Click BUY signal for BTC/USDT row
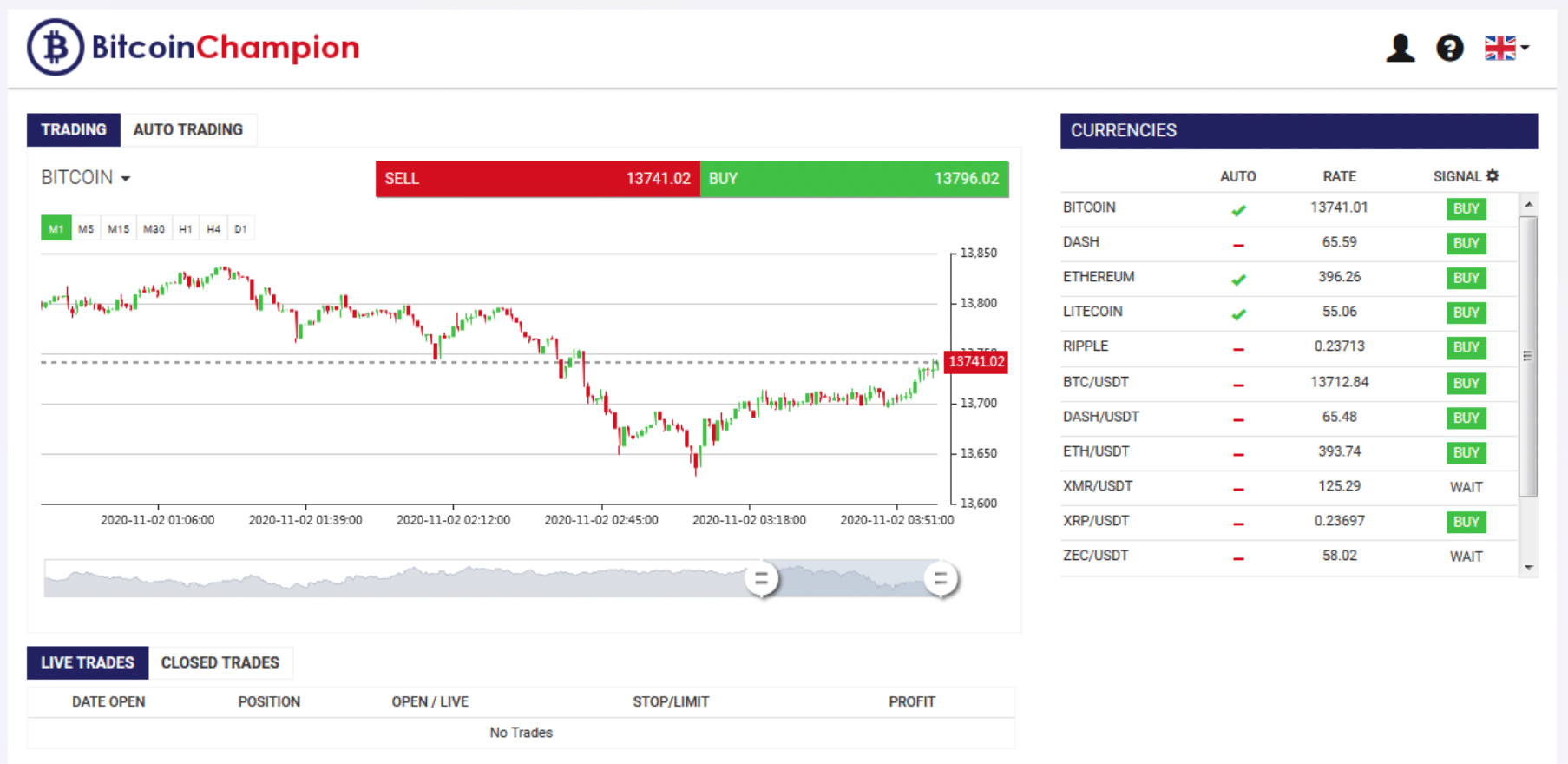The height and width of the screenshot is (764, 1568). click(x=1466, y=383)
